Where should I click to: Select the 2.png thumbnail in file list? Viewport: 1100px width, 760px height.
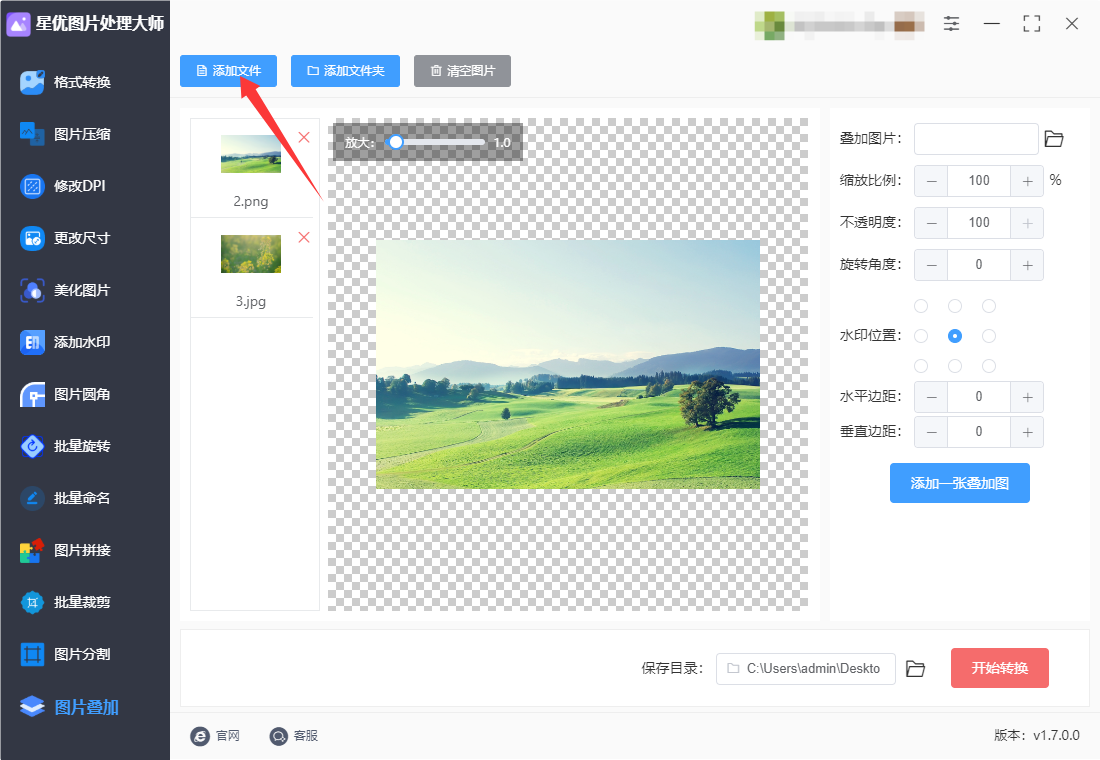(250, 154)
